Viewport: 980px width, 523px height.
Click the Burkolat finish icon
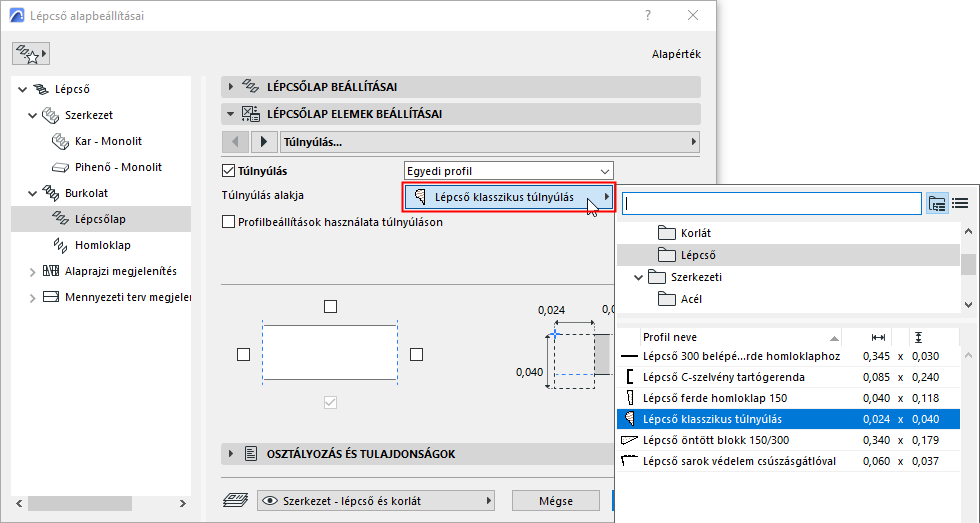(51, 193)
